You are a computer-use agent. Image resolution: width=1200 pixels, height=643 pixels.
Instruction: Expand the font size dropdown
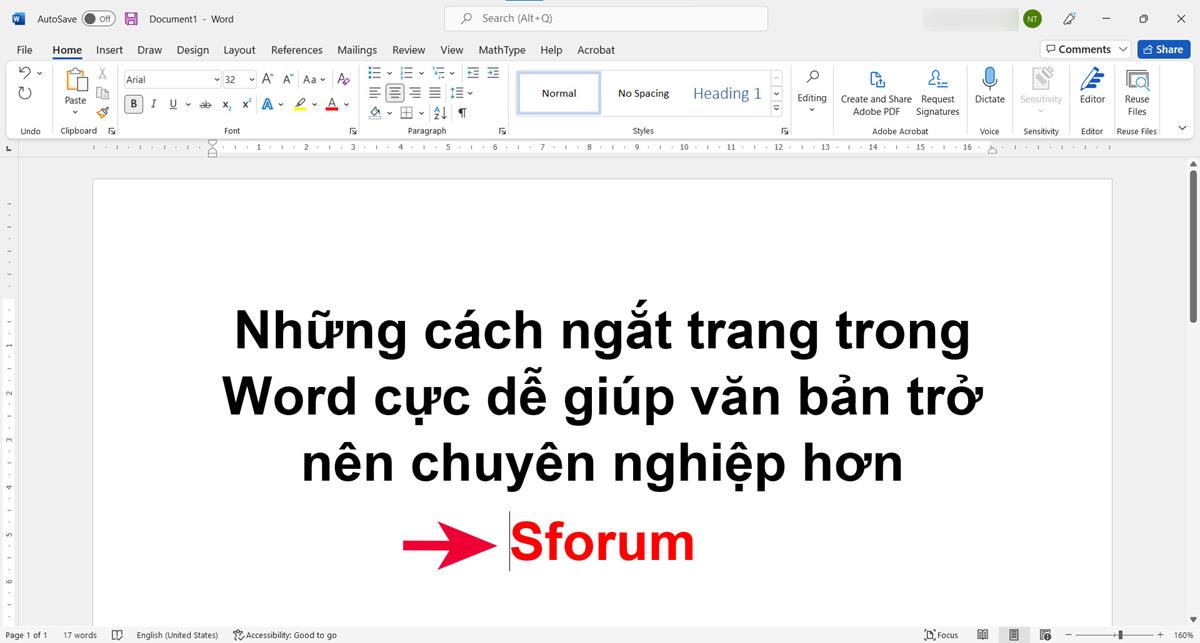(x=251, y=79)
